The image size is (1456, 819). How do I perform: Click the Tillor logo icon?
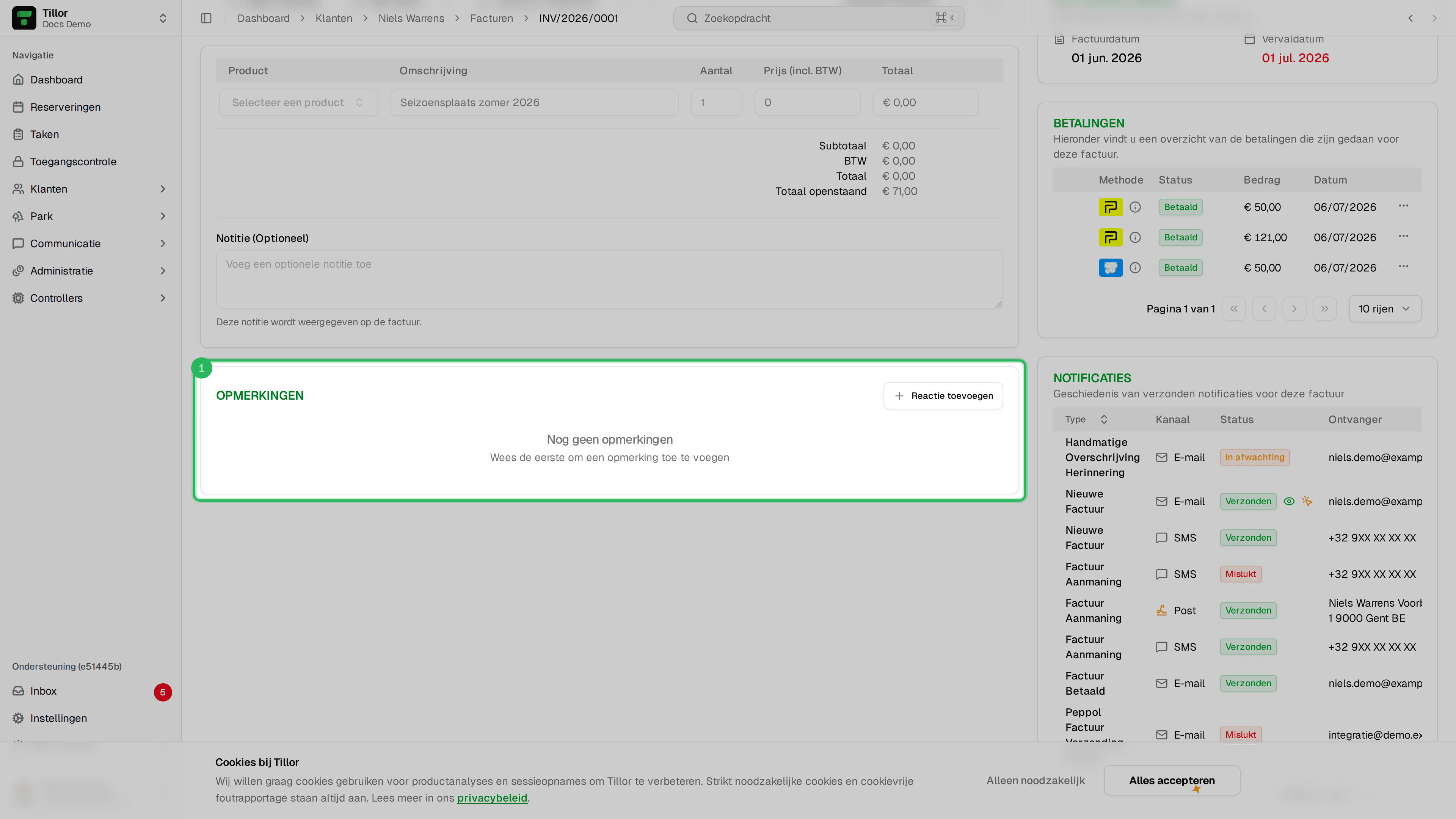[x=24, y=18]
